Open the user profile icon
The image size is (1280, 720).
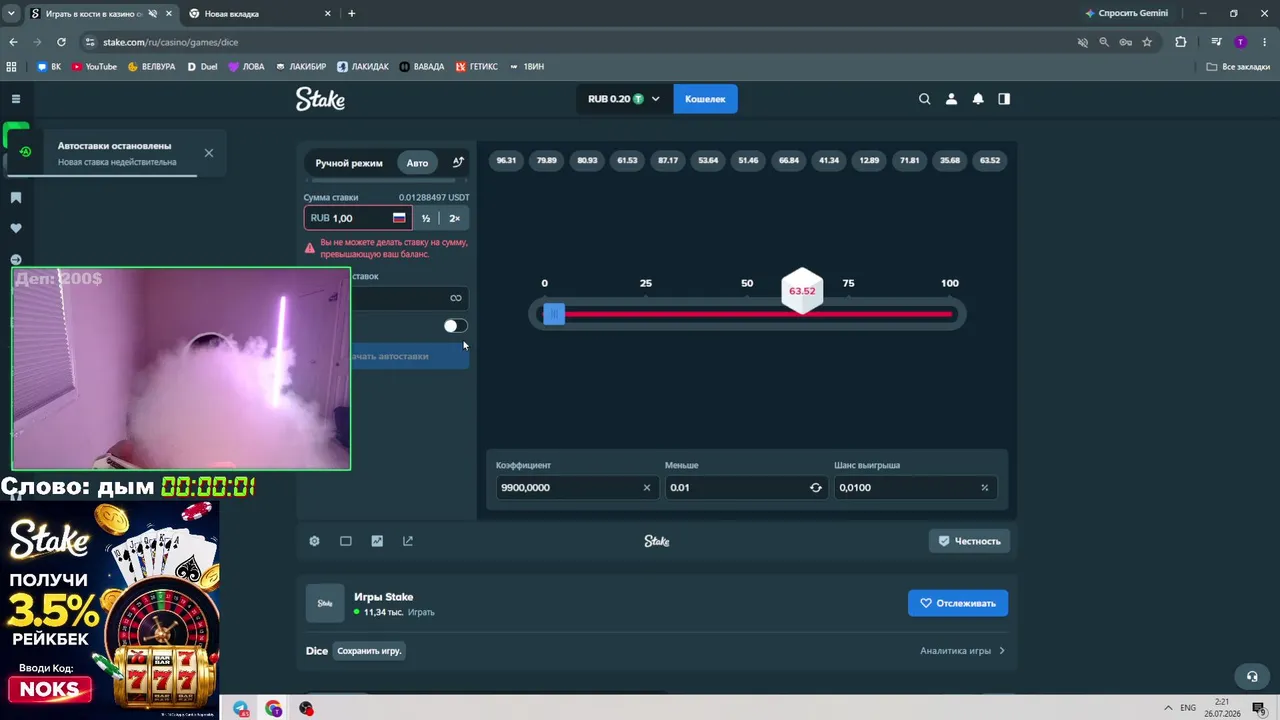(951, 99)
